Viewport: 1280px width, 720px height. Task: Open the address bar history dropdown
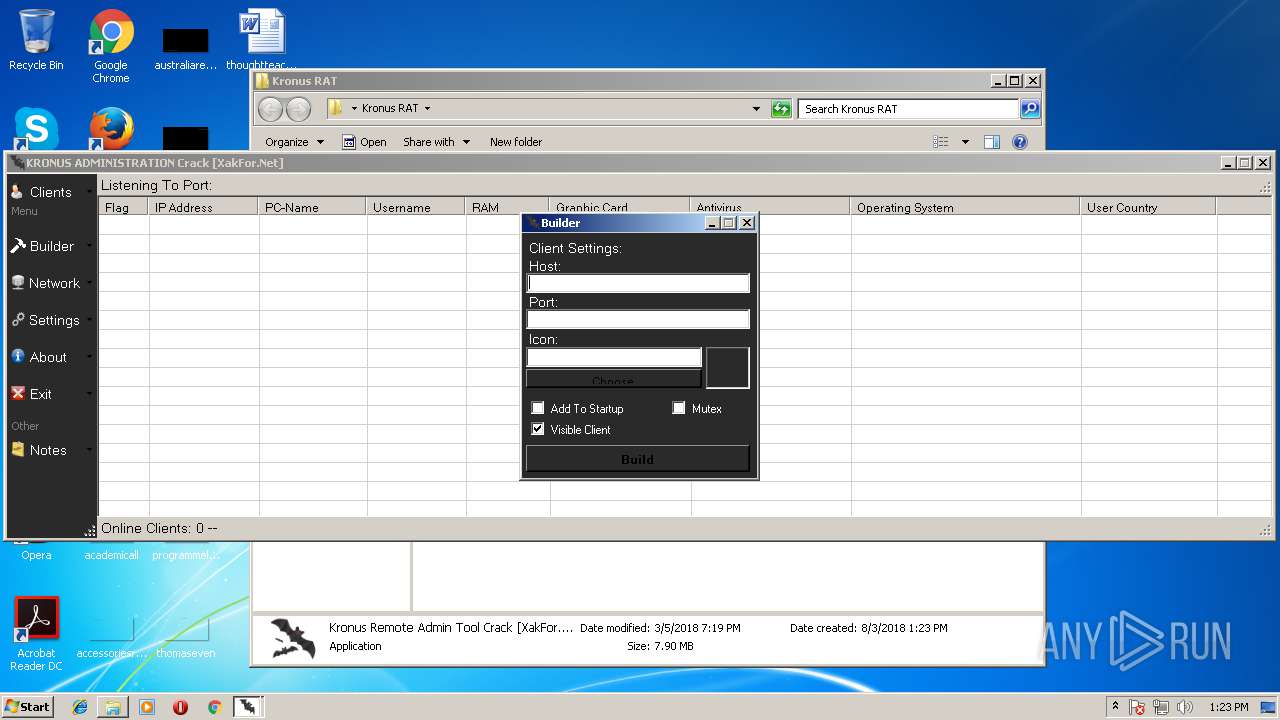[x=756, y=109]
